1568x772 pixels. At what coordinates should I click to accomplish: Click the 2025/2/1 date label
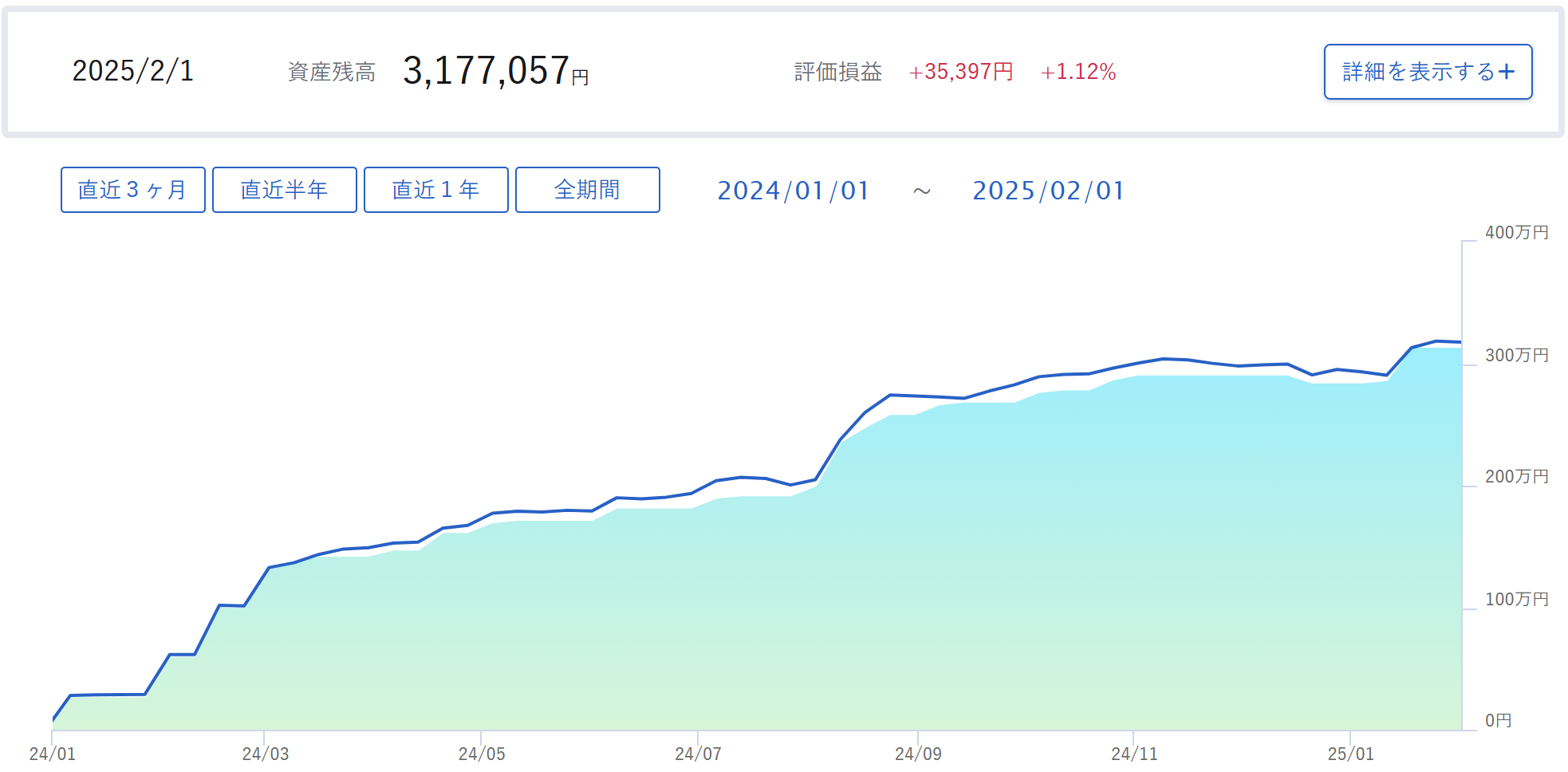pyautogui.click(x=133, y=71)
